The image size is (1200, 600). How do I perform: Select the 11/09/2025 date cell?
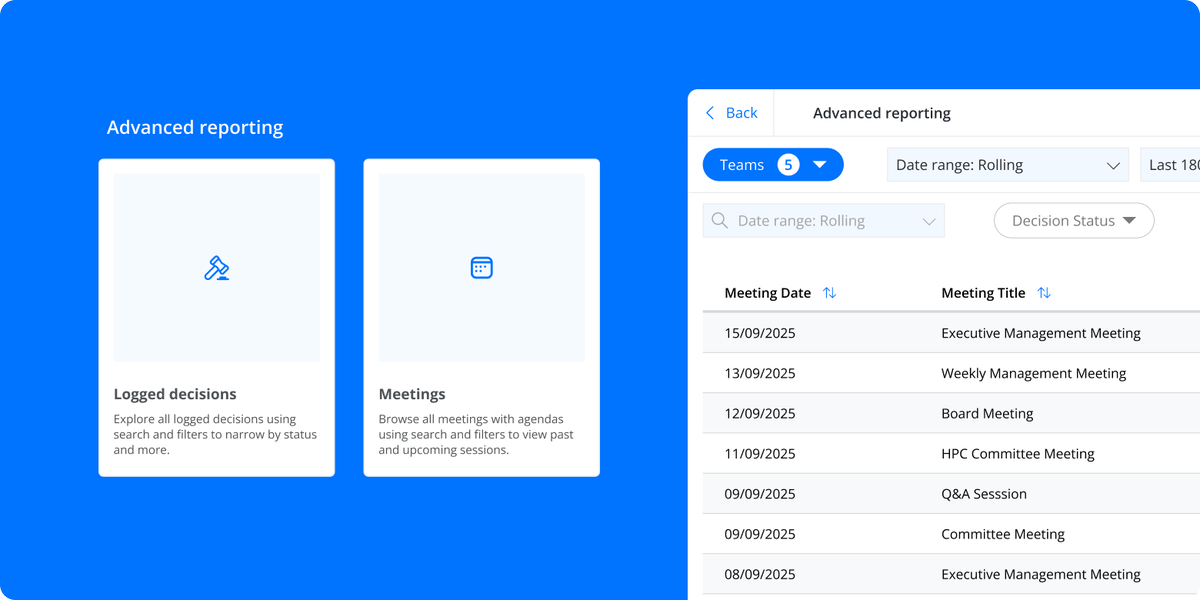point(760,453)
